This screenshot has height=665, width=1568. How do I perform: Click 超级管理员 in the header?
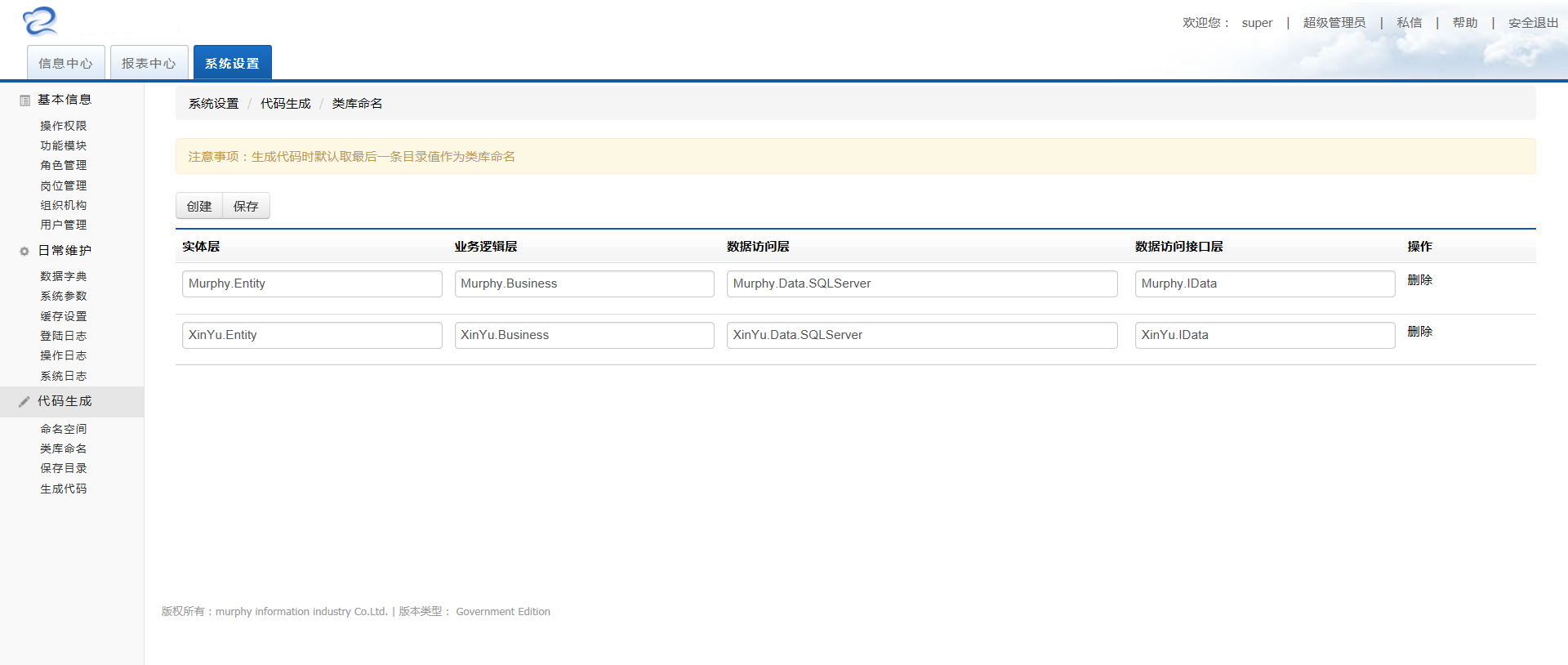point(1334,23)
